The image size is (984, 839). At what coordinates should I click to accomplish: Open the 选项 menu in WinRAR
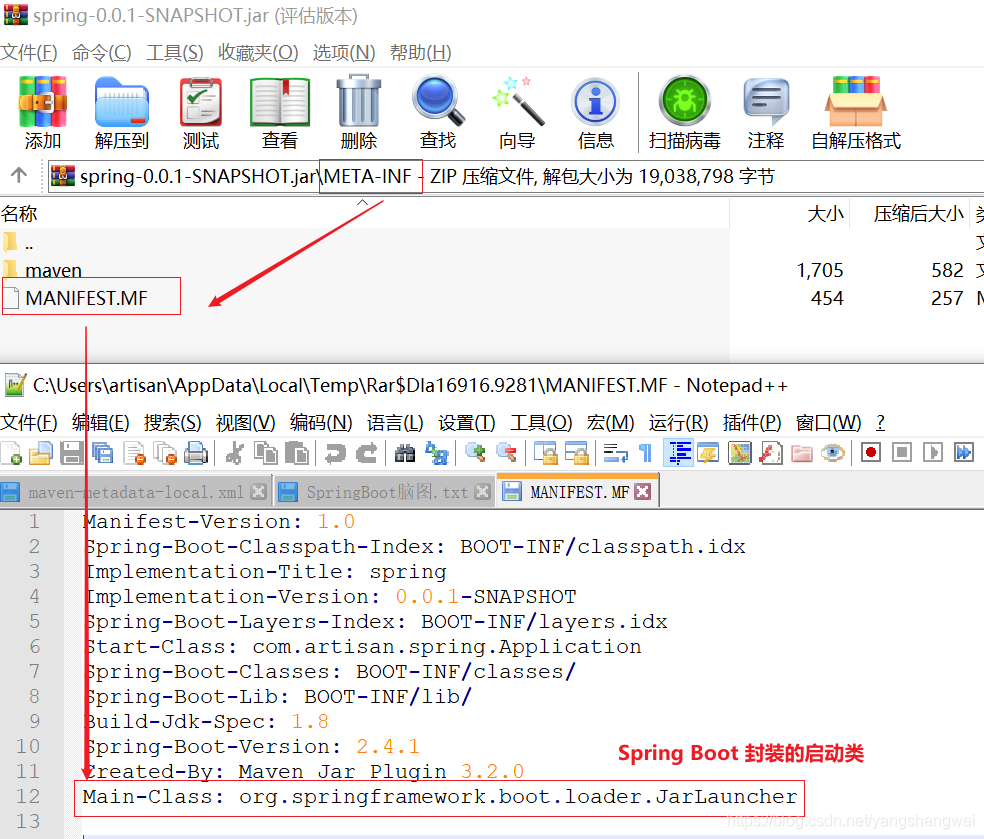tap(343, 52)
